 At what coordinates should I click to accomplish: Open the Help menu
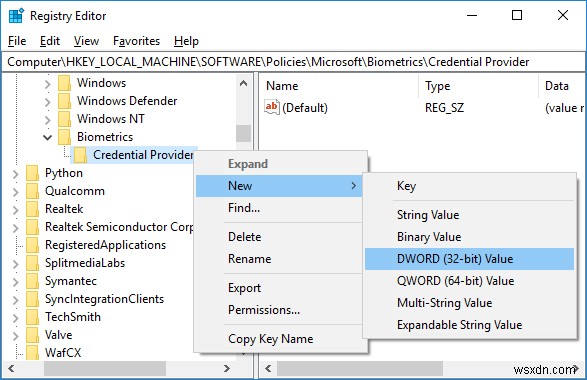click(x=186, y=41)
